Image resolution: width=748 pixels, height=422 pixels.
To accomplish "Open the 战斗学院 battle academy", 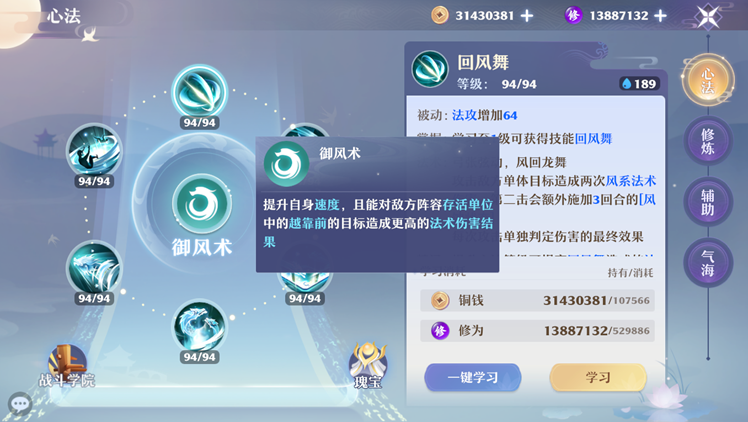I will point(67,367).
